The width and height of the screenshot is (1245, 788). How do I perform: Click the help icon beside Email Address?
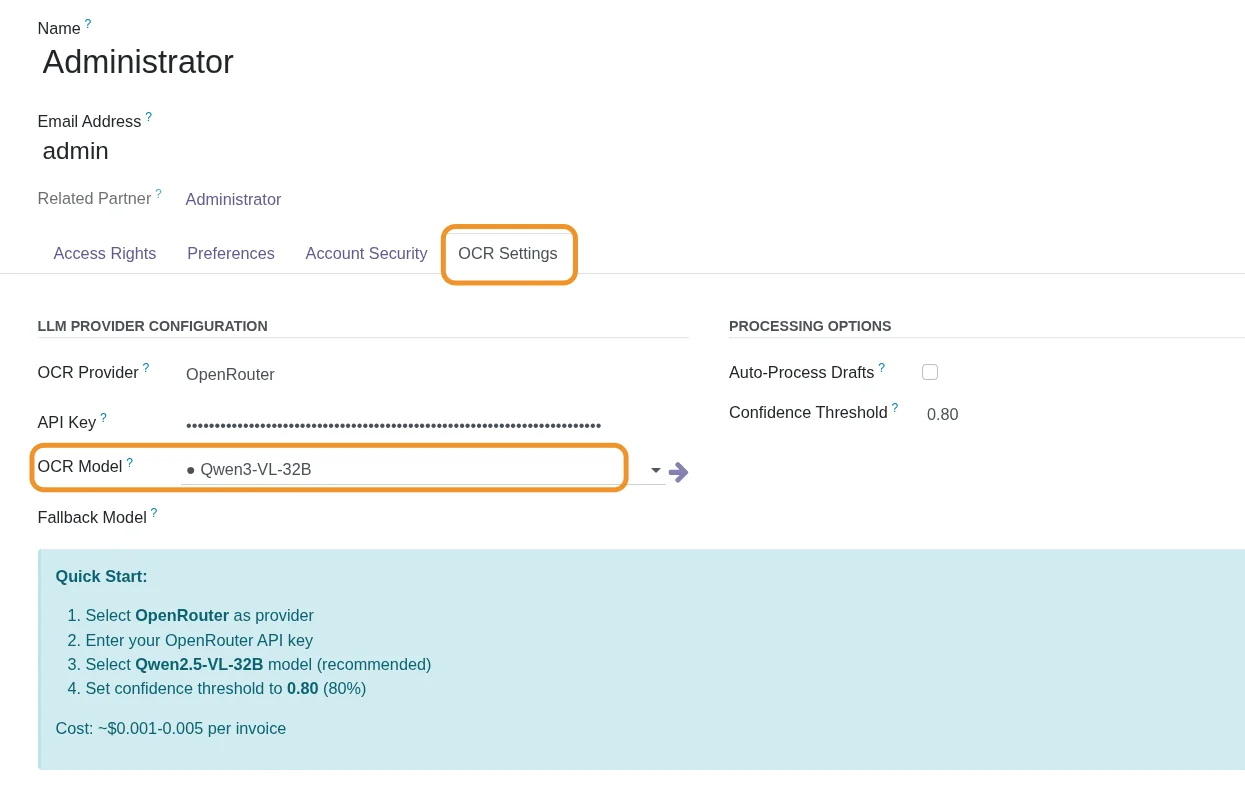pos(149,117)
